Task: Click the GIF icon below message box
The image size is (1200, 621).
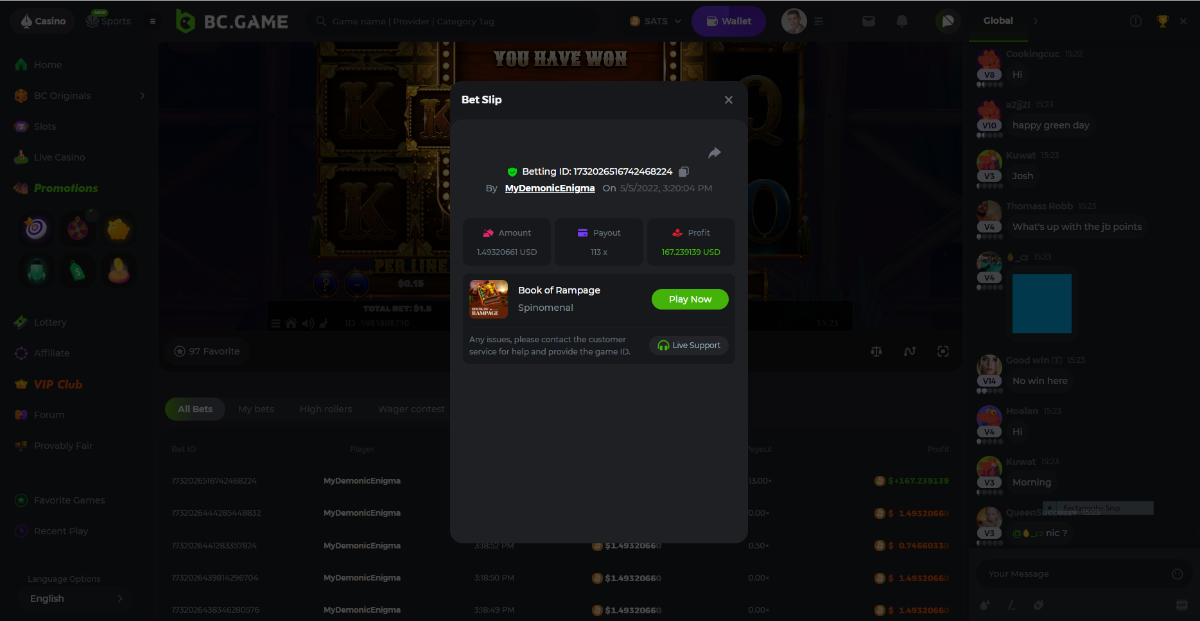Action: point(1182,605)
